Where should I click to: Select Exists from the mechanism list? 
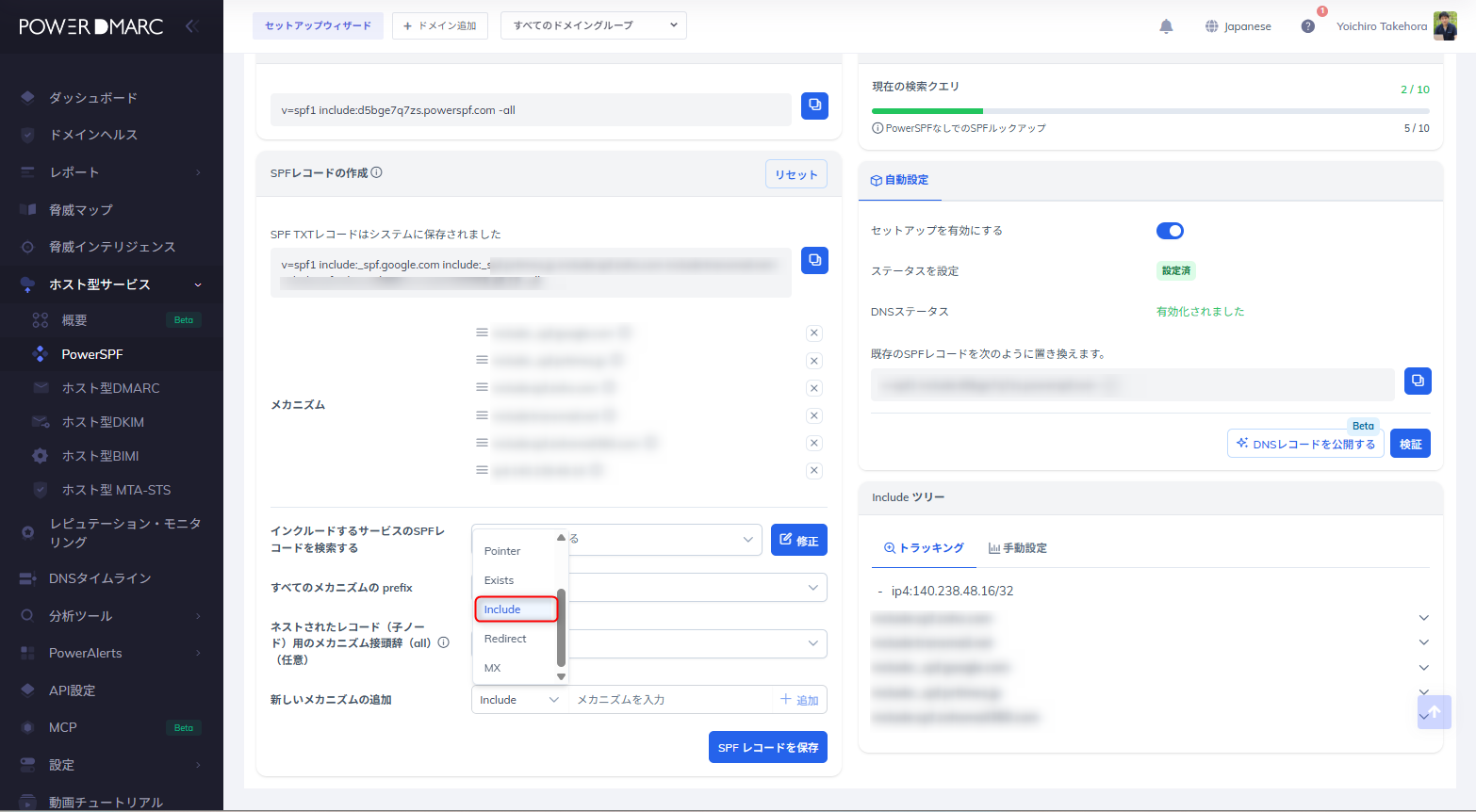[516, 580]
